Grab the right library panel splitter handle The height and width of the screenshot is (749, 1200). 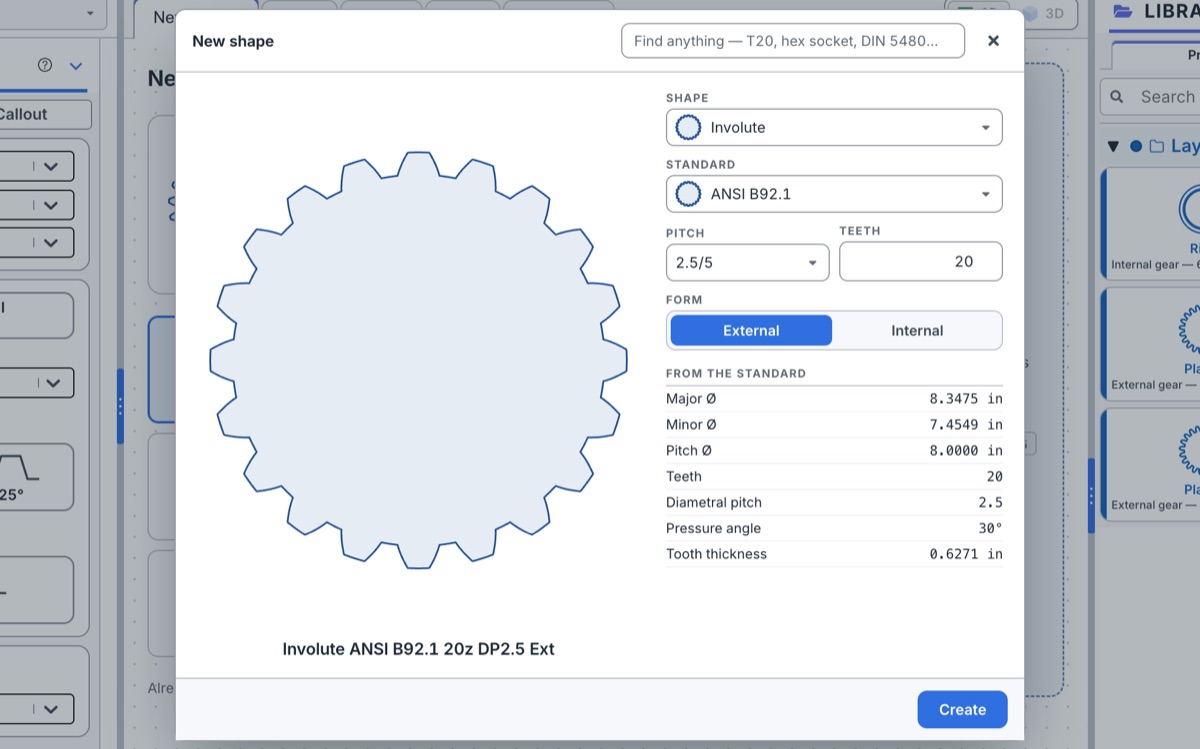(1091, 495)
